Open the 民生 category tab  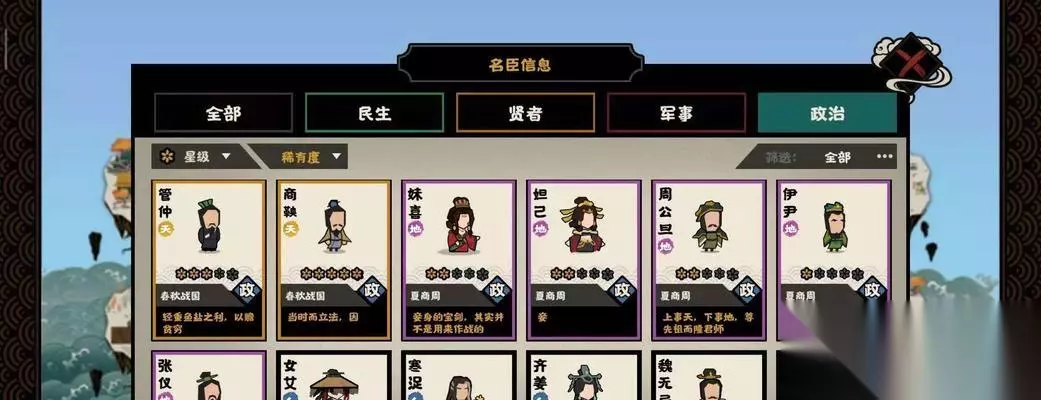374,113
